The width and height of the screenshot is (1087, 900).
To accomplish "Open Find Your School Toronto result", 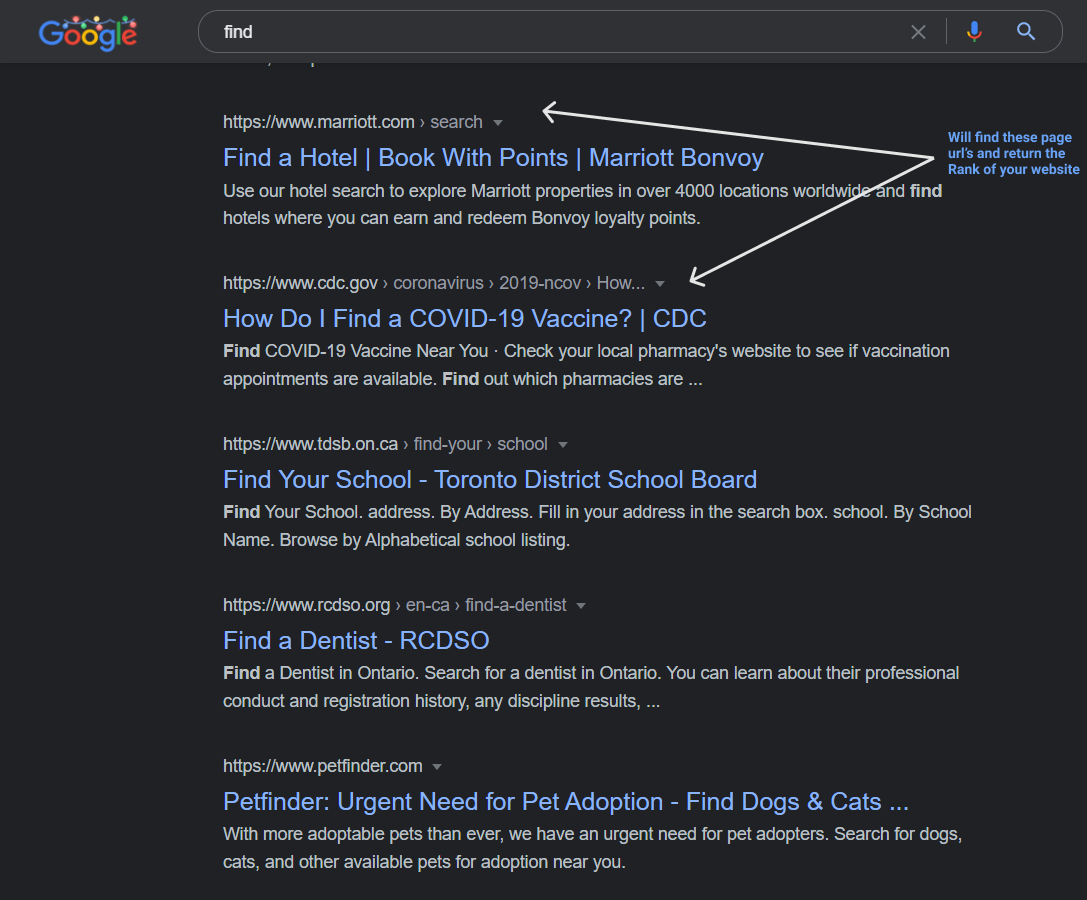I will (x=490, y=480).
